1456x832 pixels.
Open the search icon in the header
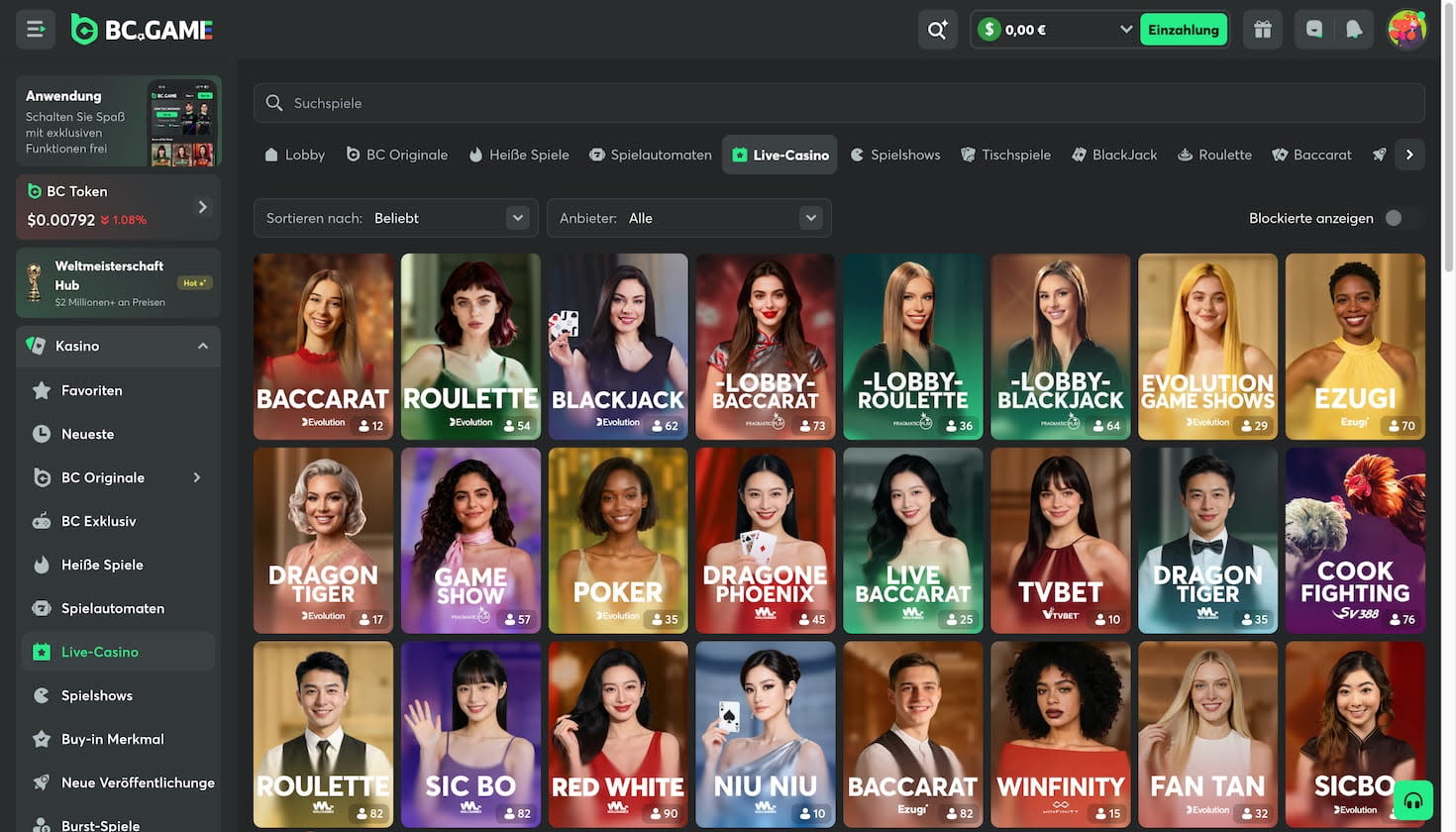pos(937,30)
